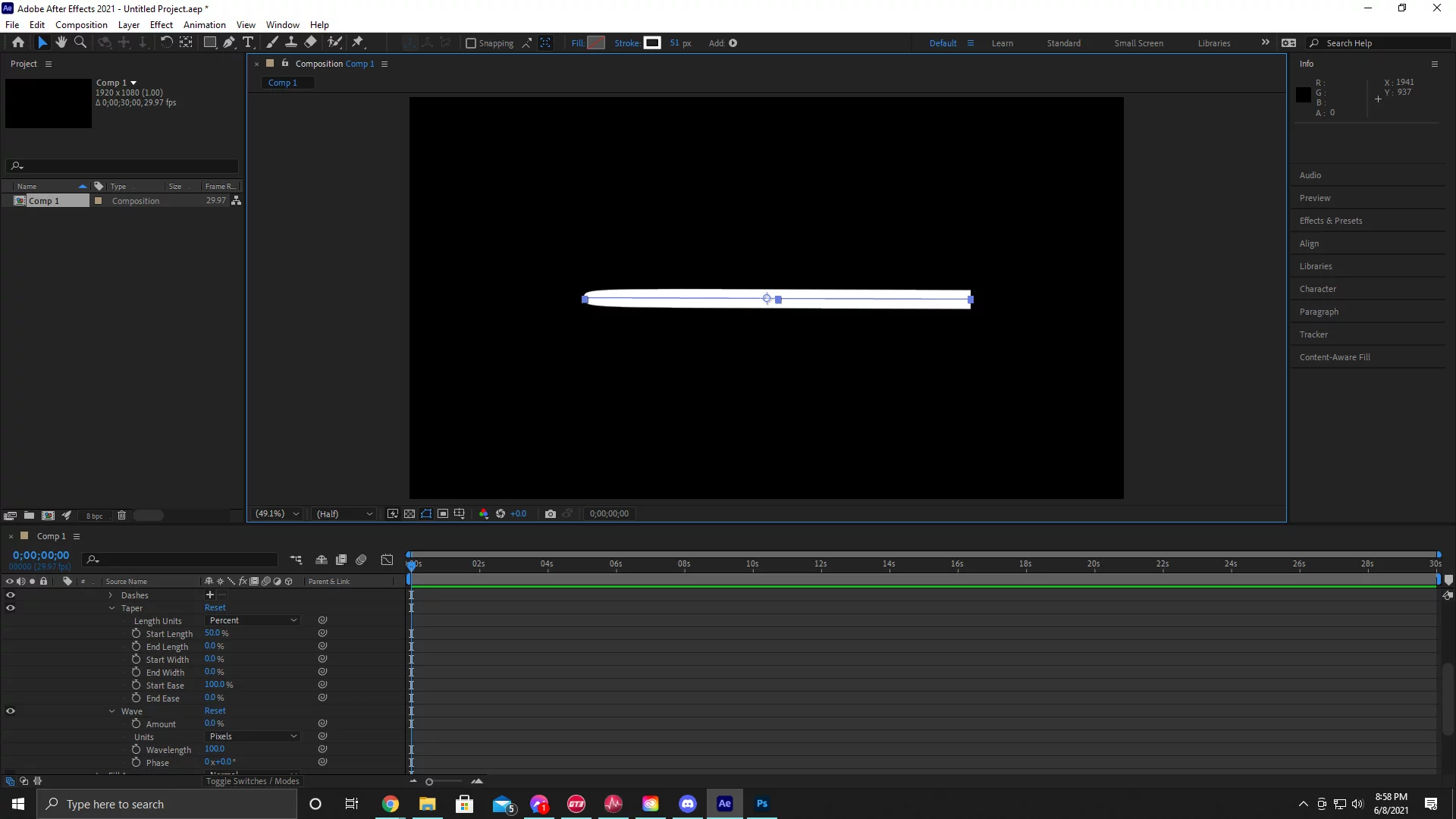Toggle Frame Blending in timeline header
Image resolution: width=1456 pixels, height=819 pixels.
(x=341, y=560)
